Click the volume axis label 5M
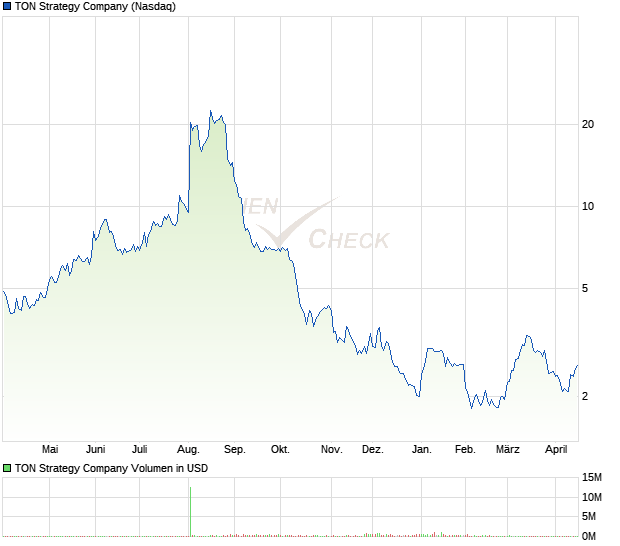This screenshot has height=546, width=620. coord(589,516)
